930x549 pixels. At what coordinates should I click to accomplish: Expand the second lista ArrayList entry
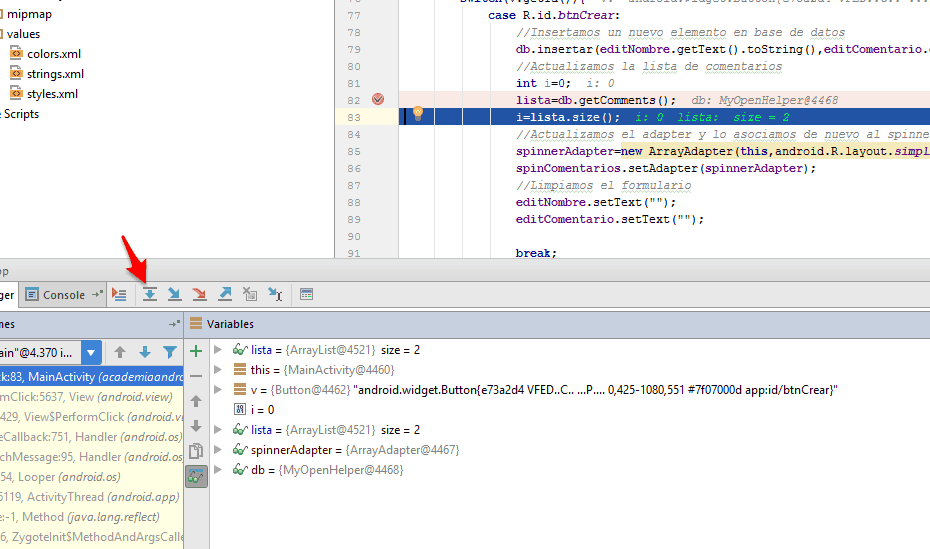pos(218,430)
